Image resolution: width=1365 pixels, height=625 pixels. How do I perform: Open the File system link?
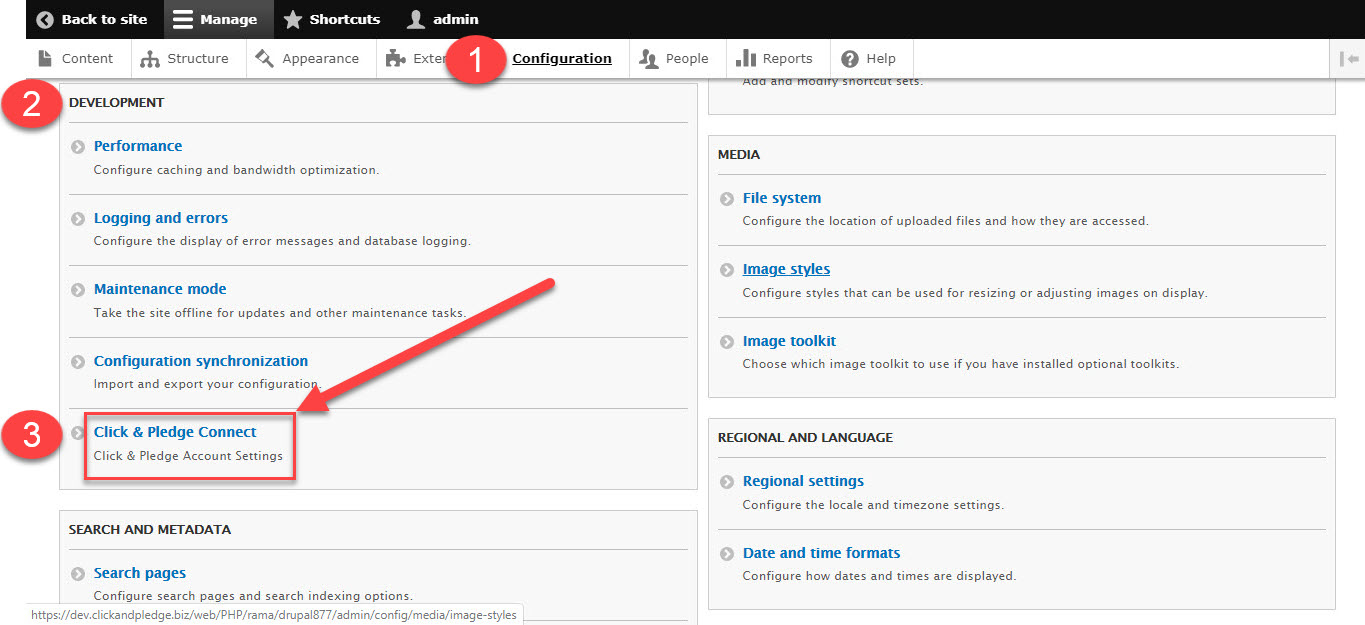(x=782, y=198)
